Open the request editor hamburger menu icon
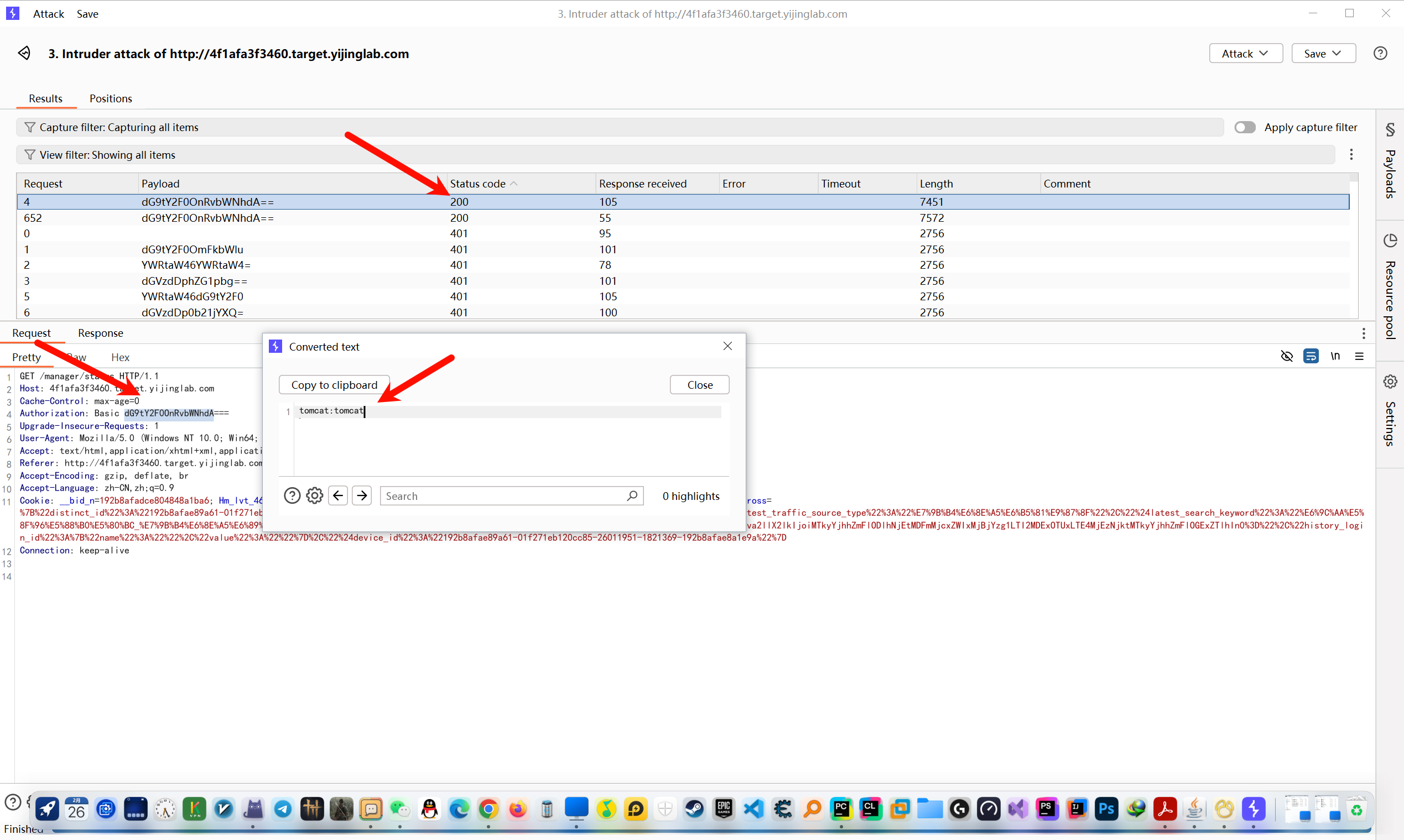 1359,356
